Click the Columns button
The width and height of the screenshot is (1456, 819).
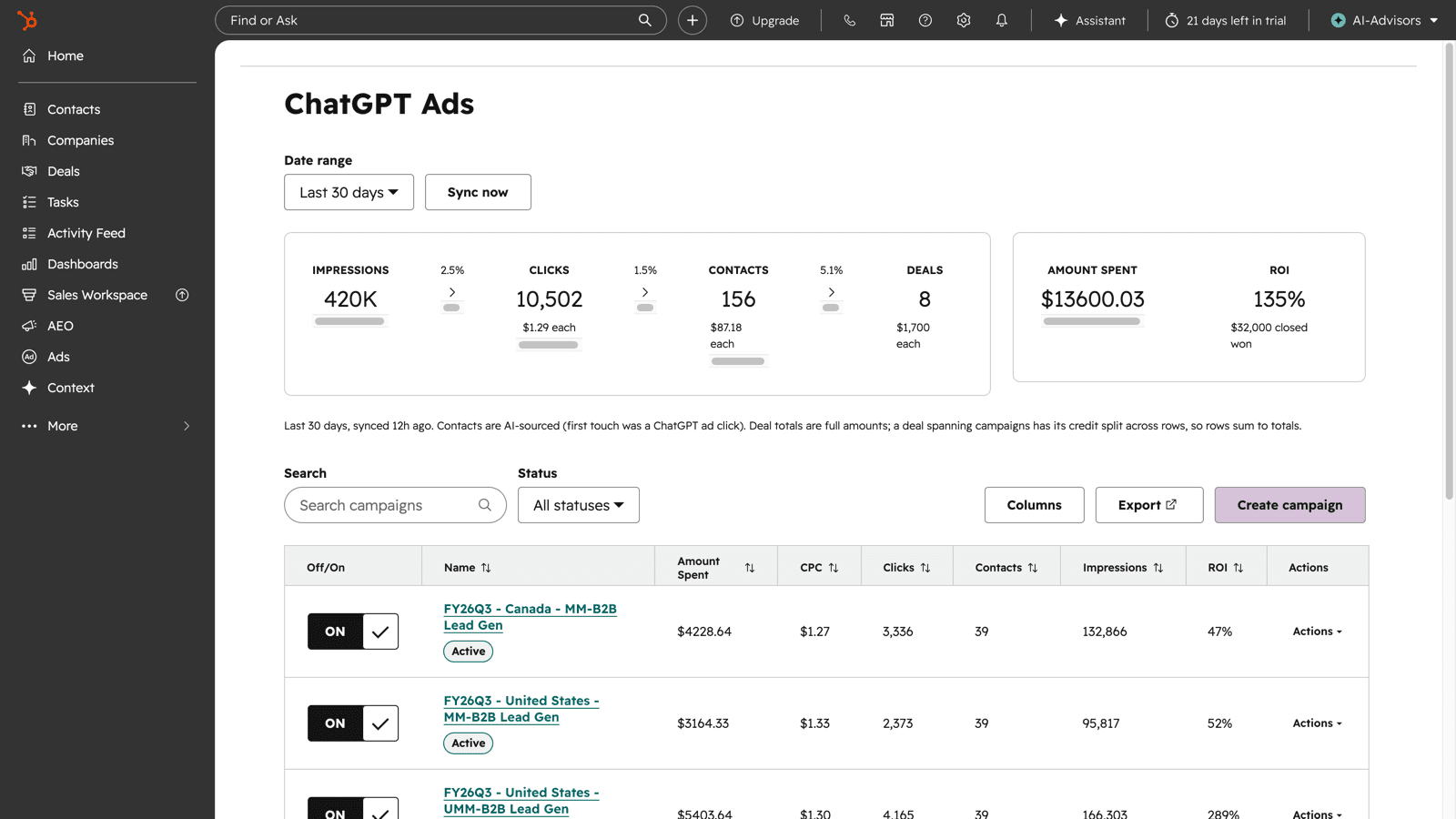click(x=1034, y=505)
